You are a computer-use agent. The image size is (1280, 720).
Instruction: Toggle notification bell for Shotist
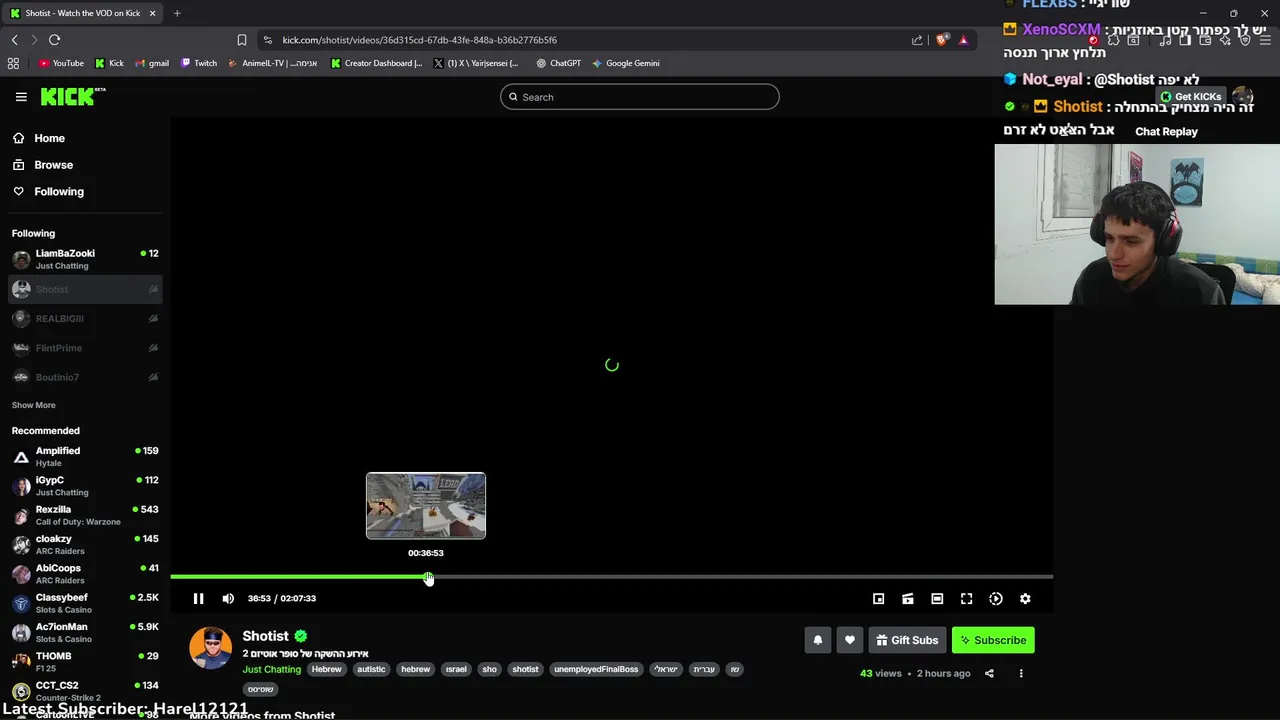tap(817, 640)
